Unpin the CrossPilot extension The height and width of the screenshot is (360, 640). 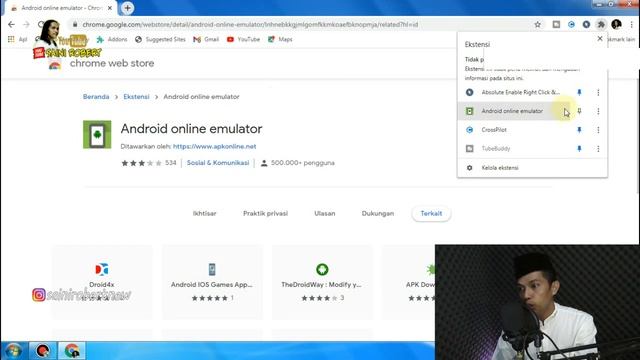click(x=579, y=130)
